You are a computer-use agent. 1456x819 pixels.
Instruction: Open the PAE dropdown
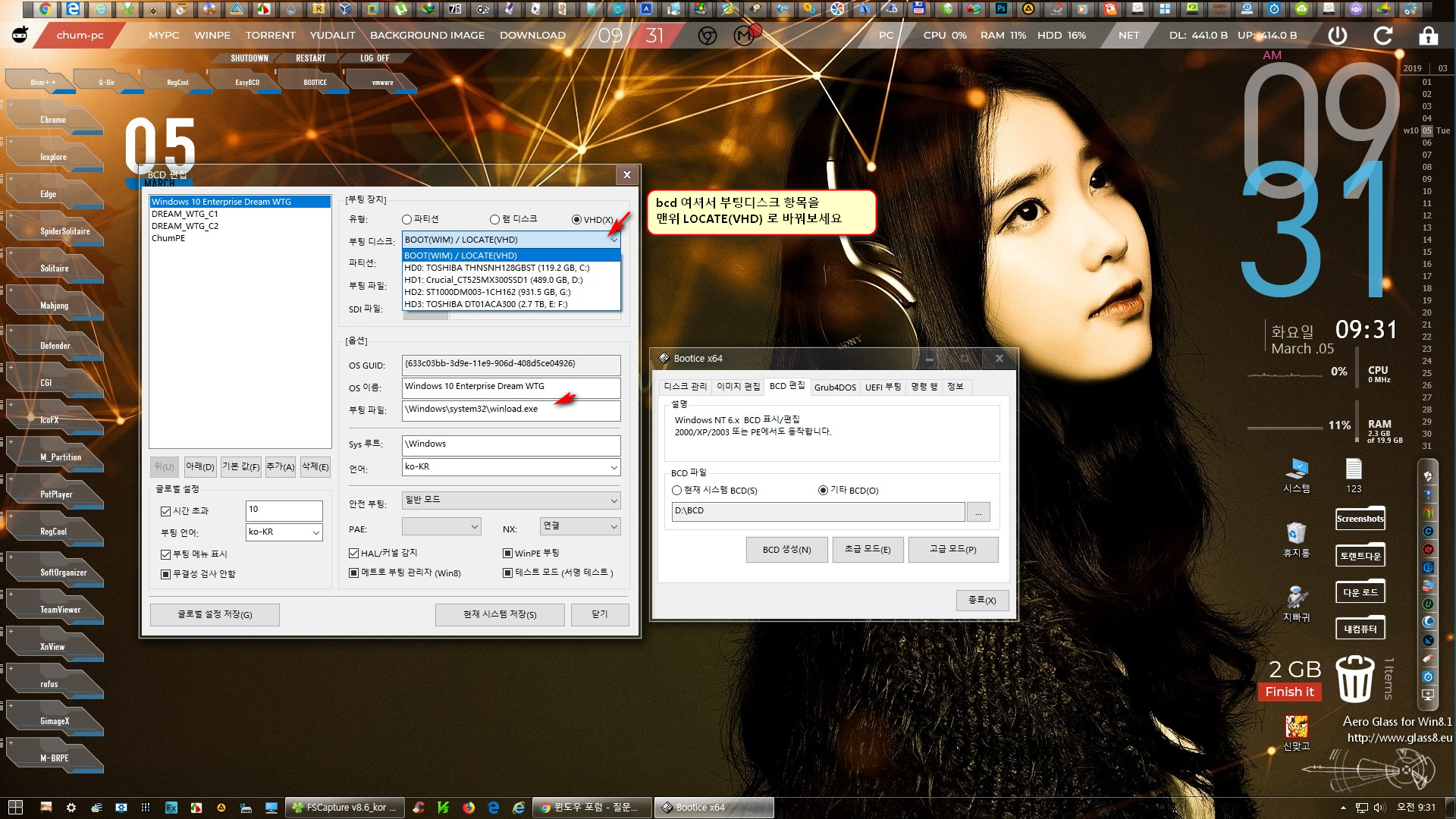[x=441, y=526]
